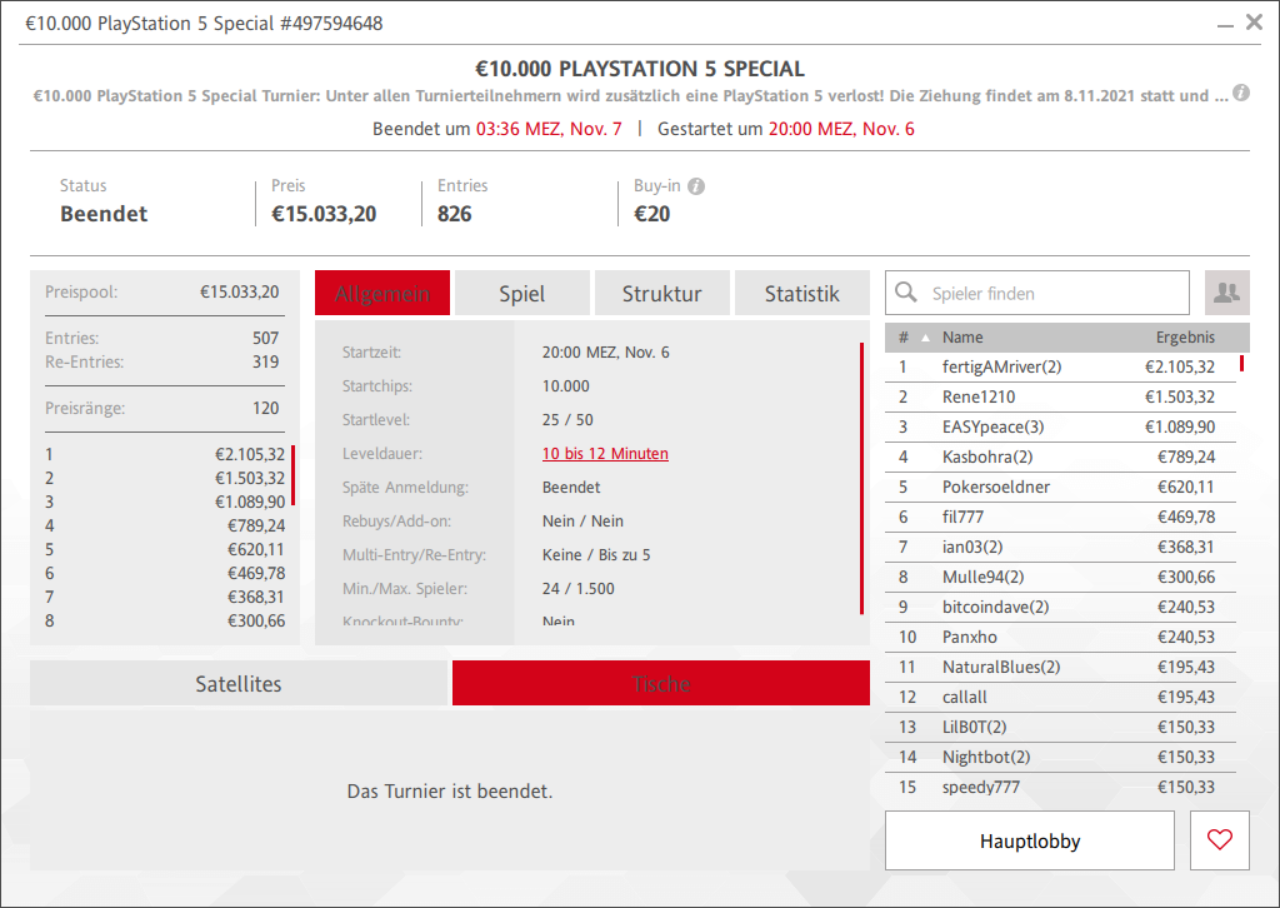Image resolution: width=1280 pixels, height=908 pixels.
Task: Click the Buy-in amount €20
Action: click(652, 214)
